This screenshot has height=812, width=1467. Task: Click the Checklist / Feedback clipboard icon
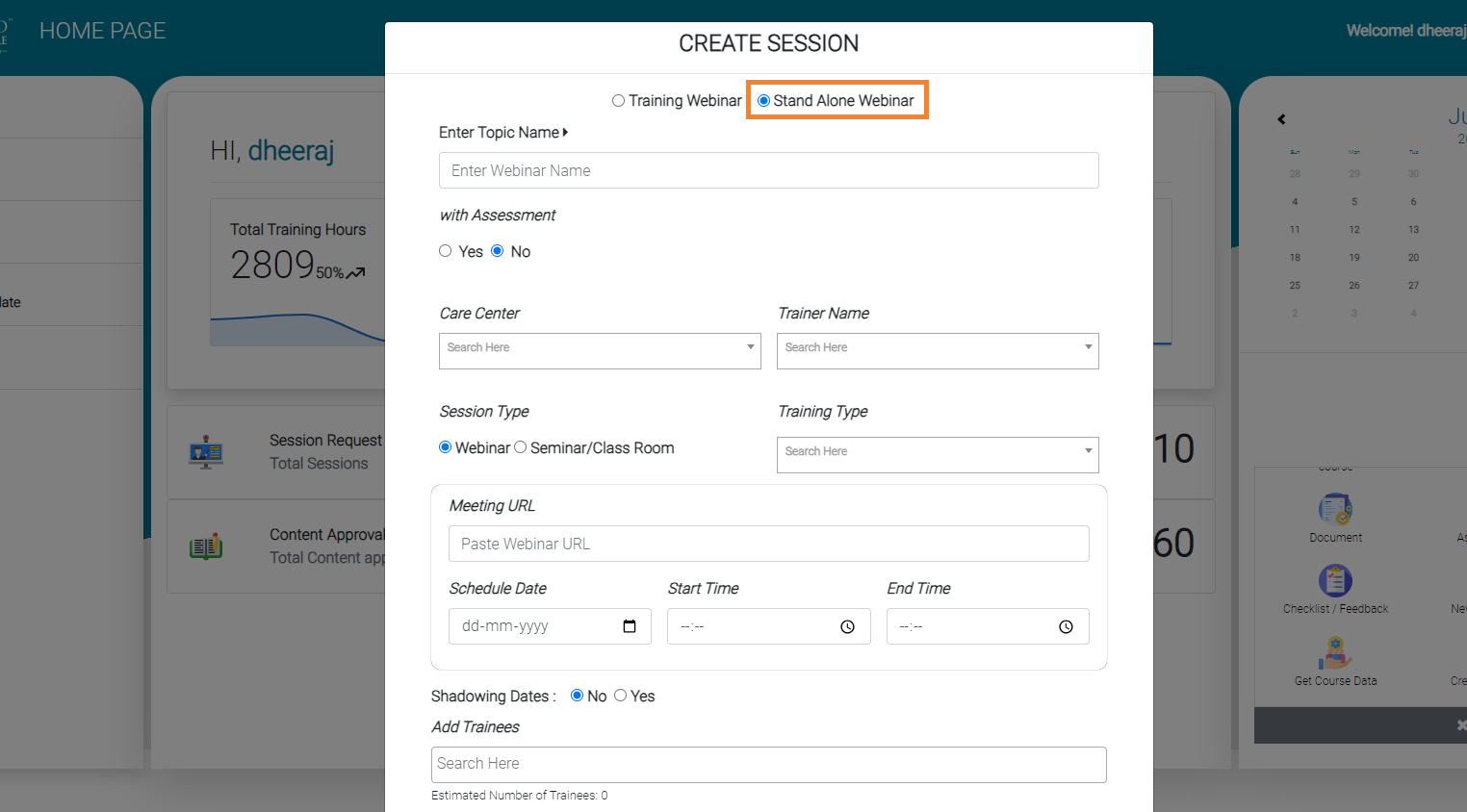1335,582
